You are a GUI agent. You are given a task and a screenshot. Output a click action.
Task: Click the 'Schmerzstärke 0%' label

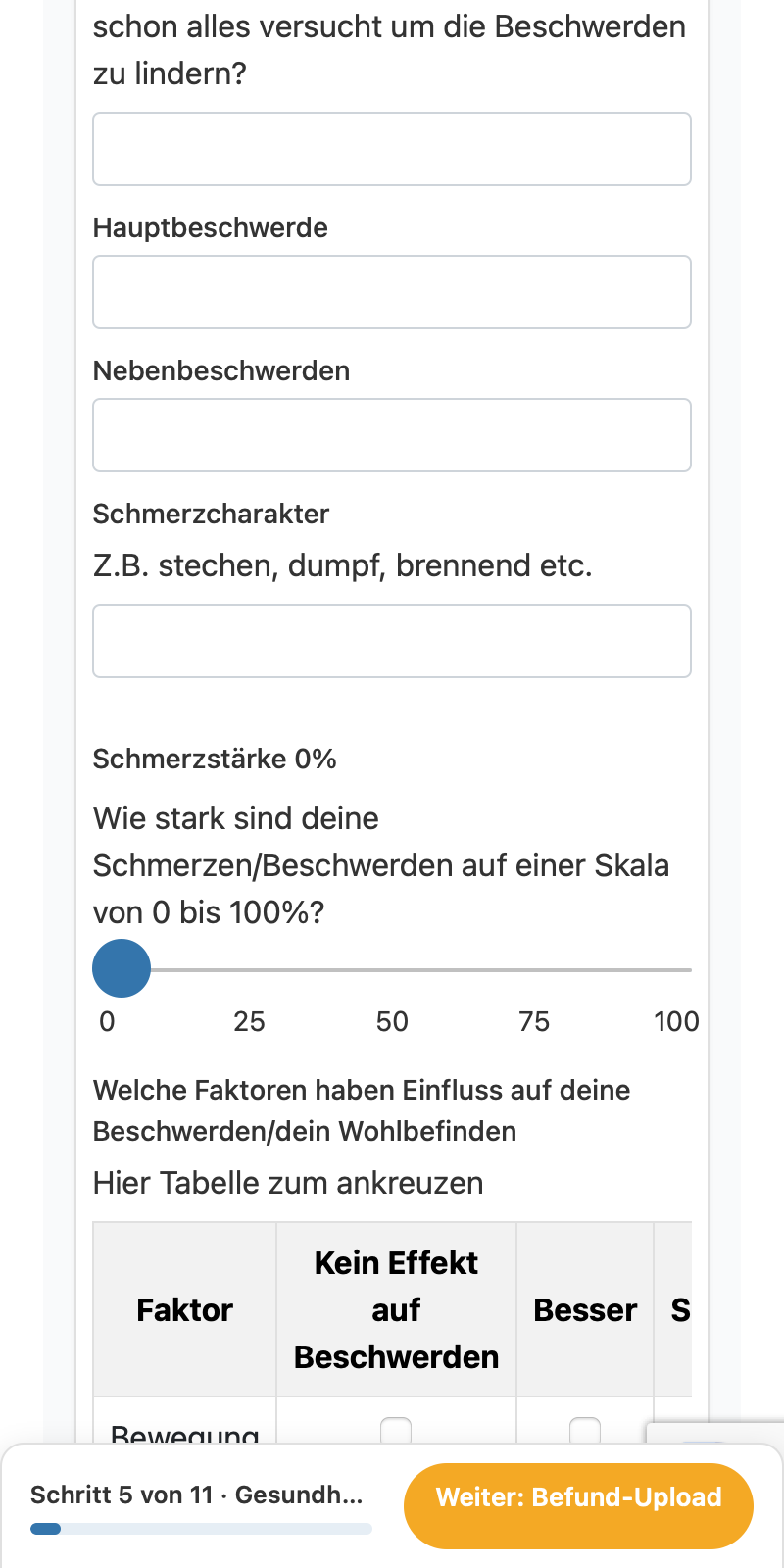[x=215, y=759]
